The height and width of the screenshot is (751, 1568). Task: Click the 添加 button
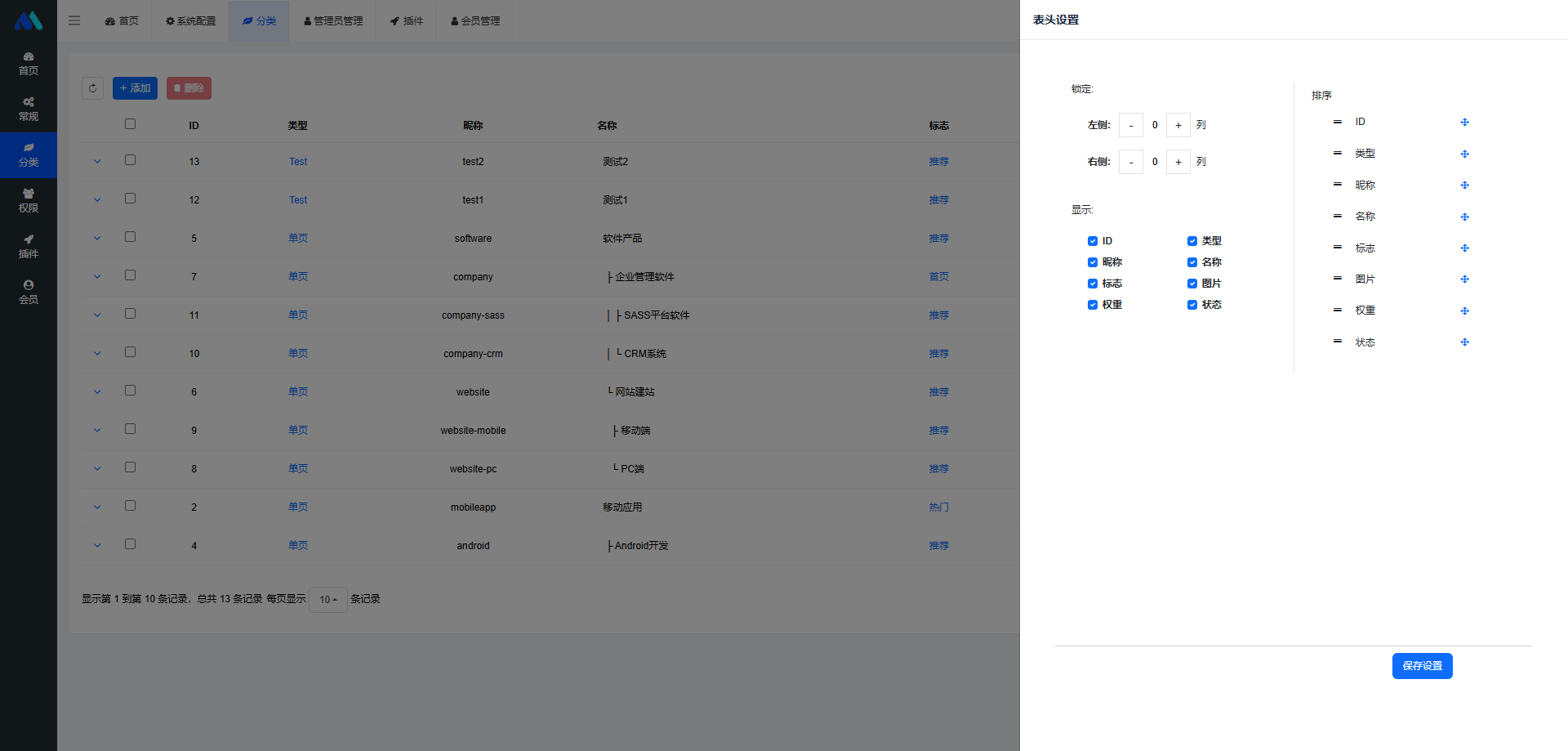[x=135, y=88]
